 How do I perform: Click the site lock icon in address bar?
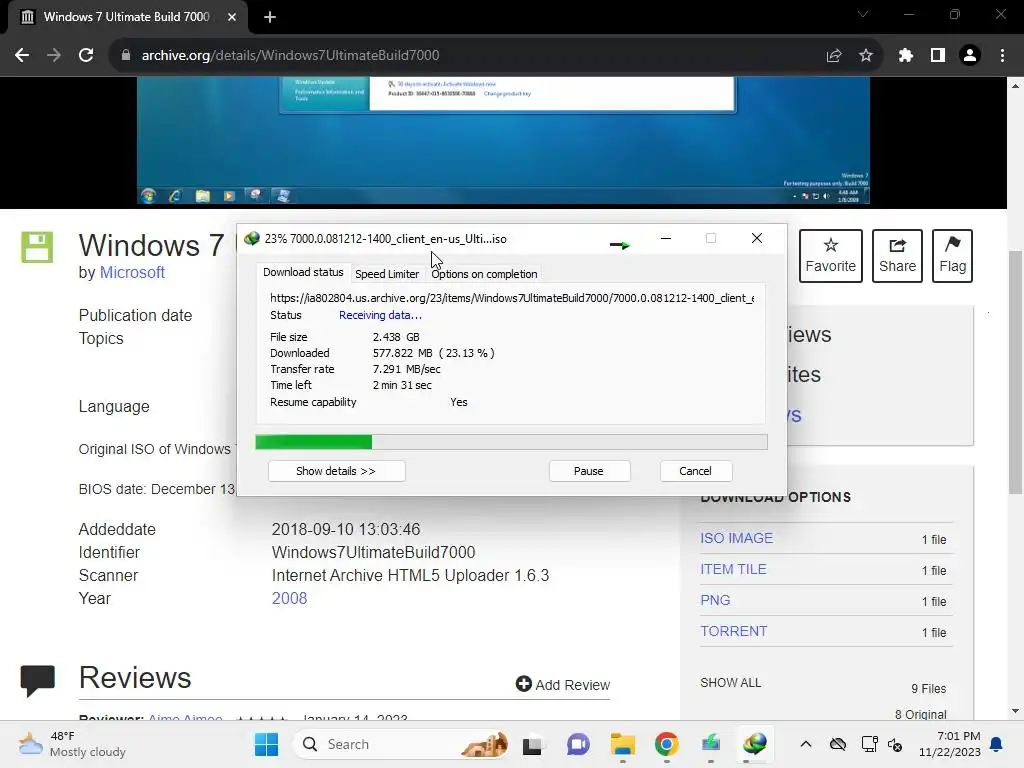126,56
